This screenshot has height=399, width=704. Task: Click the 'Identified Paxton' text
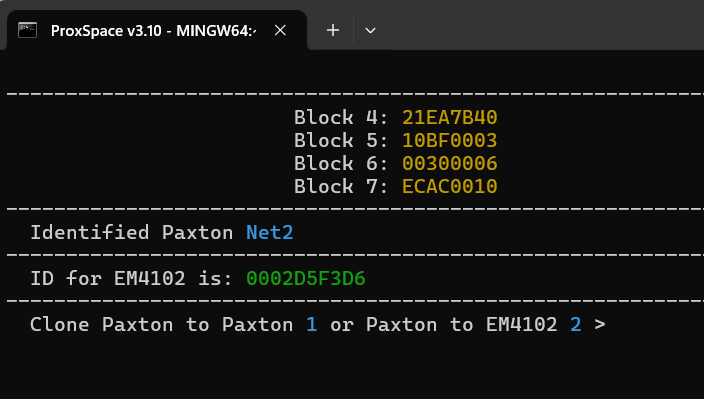(132, 232)
